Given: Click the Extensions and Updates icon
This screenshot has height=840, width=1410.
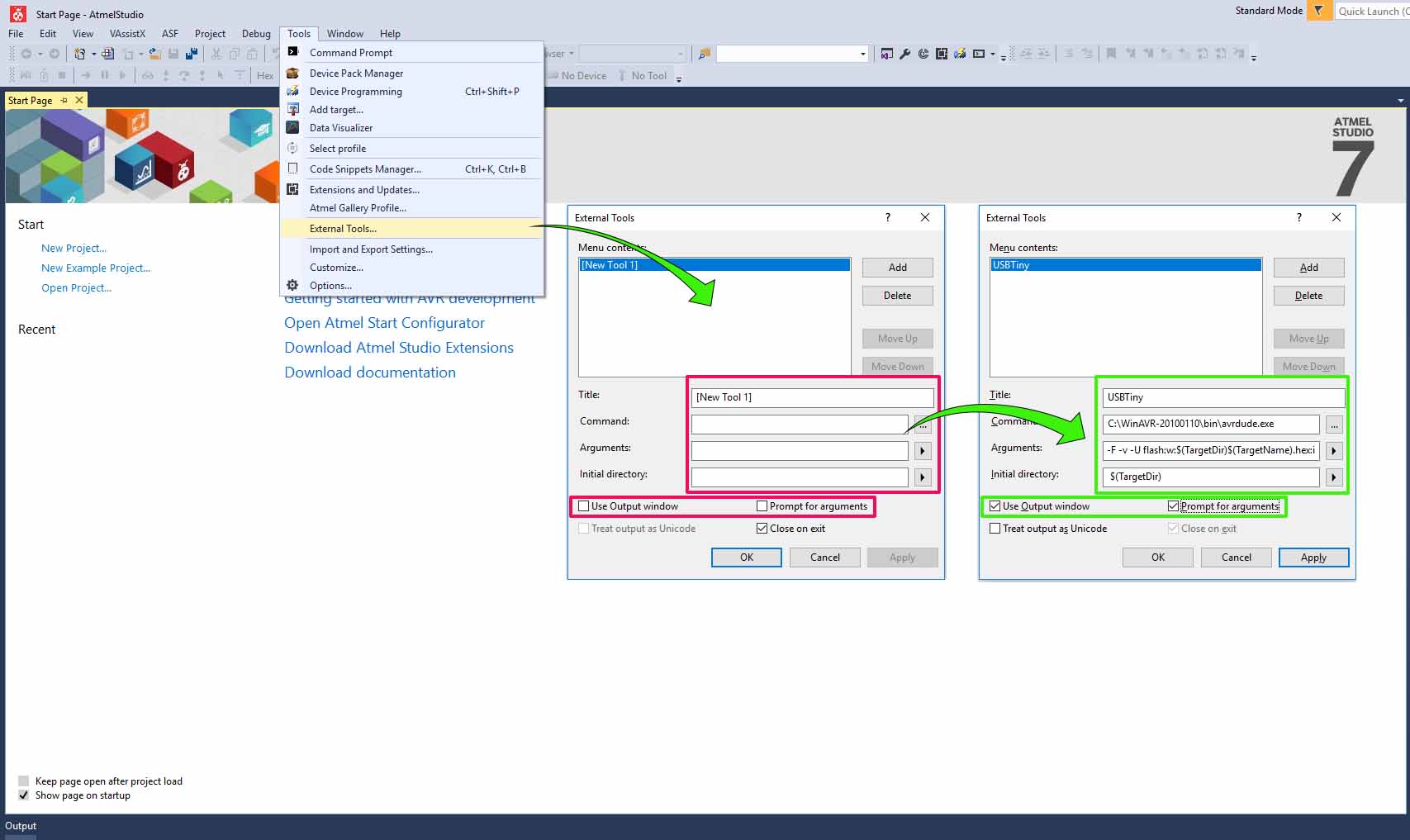Looking at the screenshot, I should [x=292, y=189].
